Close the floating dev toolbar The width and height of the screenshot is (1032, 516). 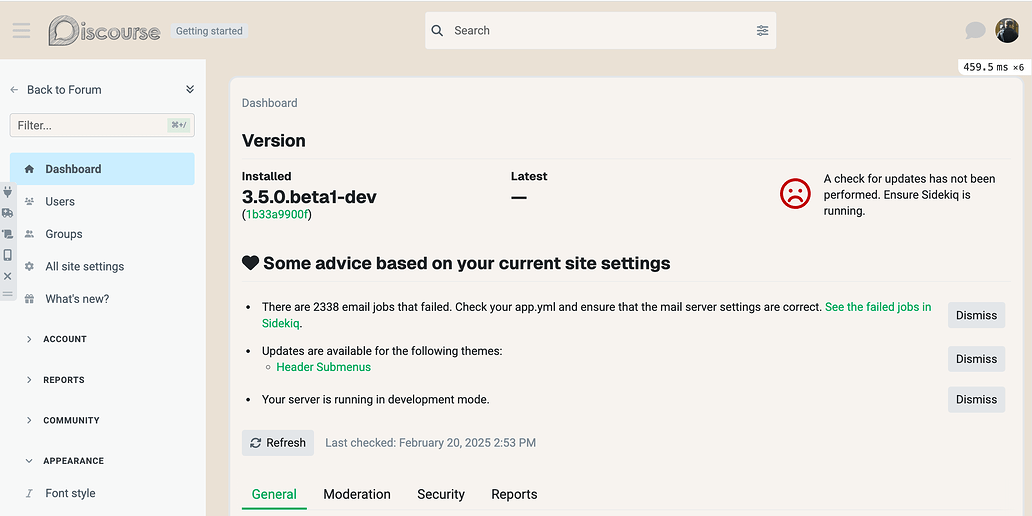[x=7, y=276]
